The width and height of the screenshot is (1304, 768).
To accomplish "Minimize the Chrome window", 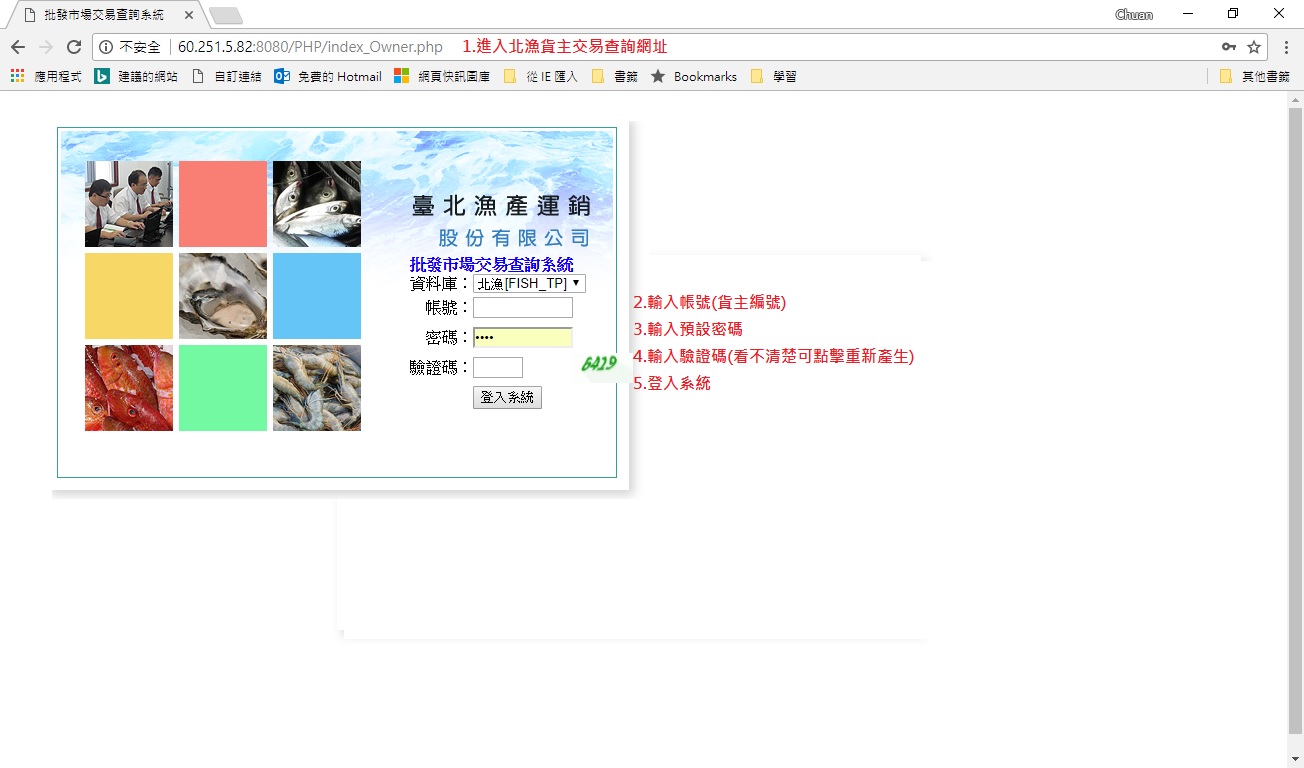I will (x=1187, y=14).
